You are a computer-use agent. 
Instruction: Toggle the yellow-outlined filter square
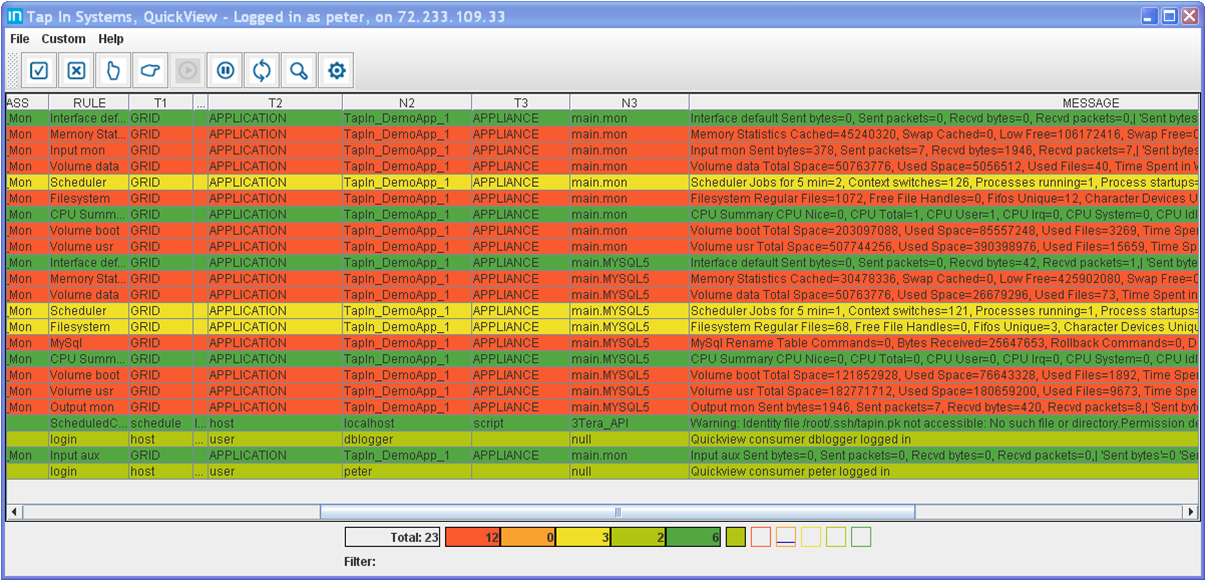point(811,537)
